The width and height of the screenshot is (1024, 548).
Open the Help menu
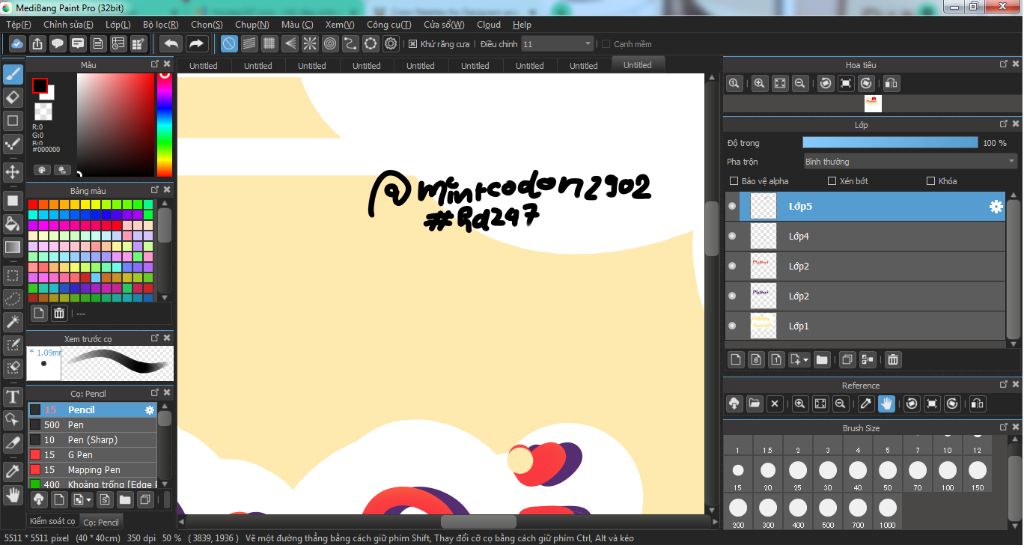point(522,25)
